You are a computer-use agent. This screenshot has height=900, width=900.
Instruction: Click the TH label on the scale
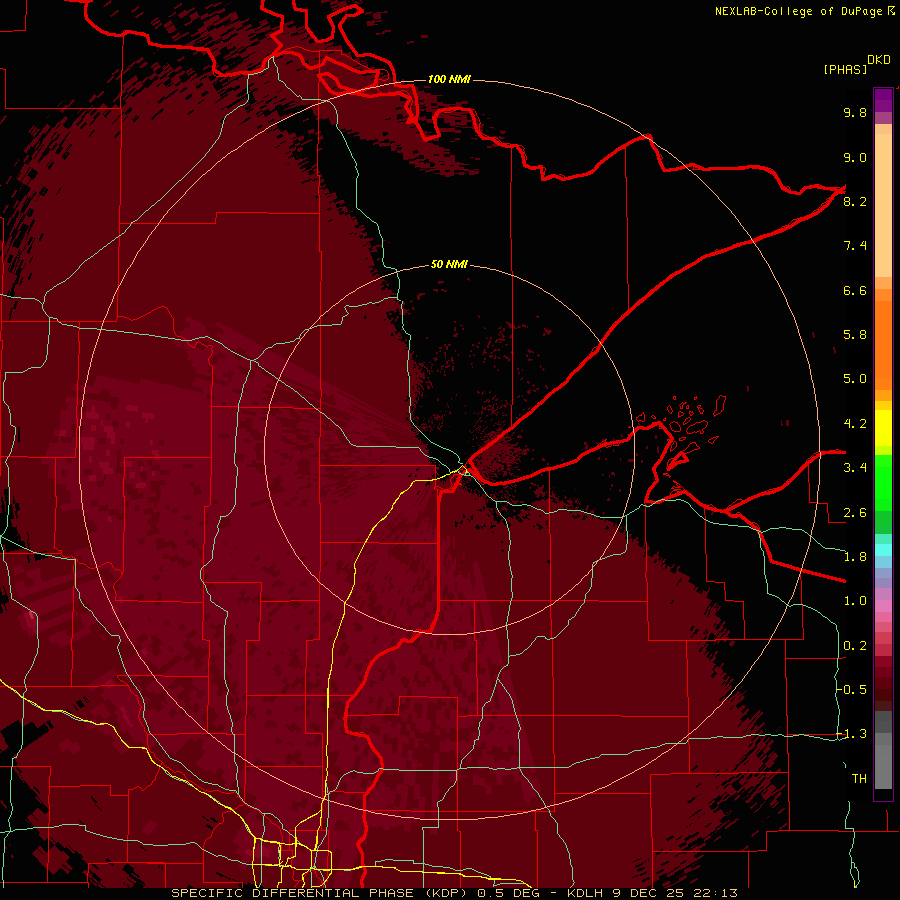coord(859,778)
